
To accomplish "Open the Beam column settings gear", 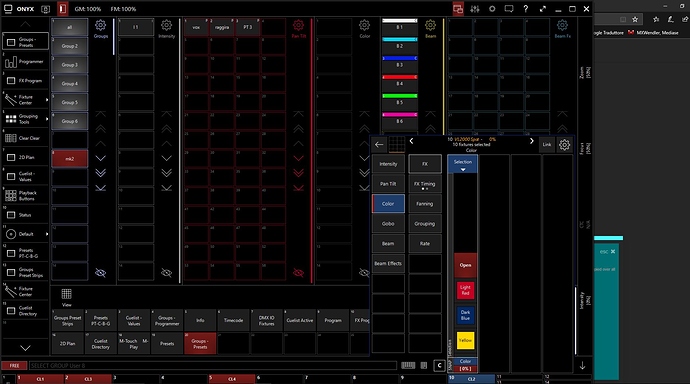I will click(430, 25).
